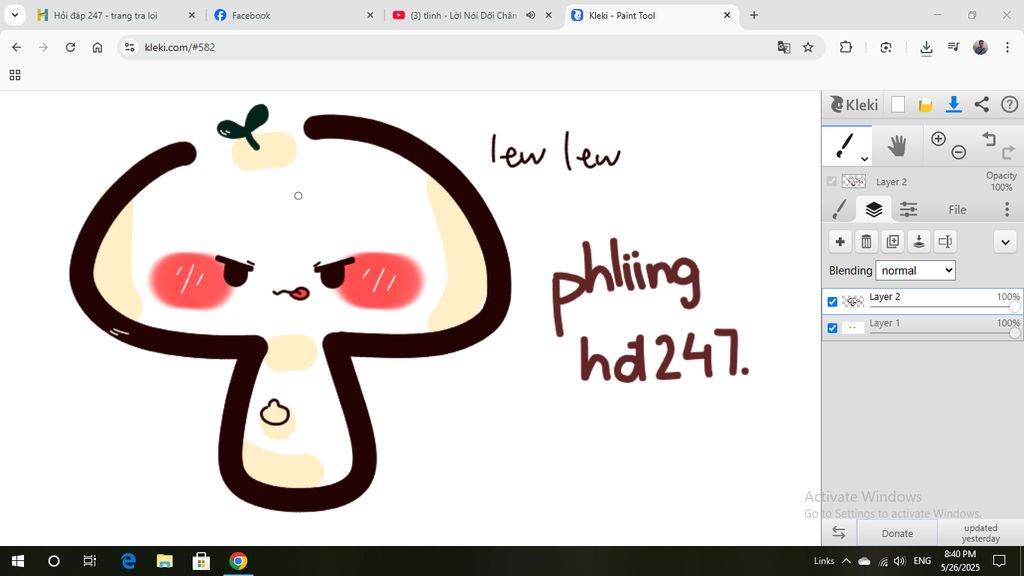Open the Extensions puzzle icon
Image resolution: width=1024 pixels, height=576 pixels.
pyautogui.click(x=846, y=47)
